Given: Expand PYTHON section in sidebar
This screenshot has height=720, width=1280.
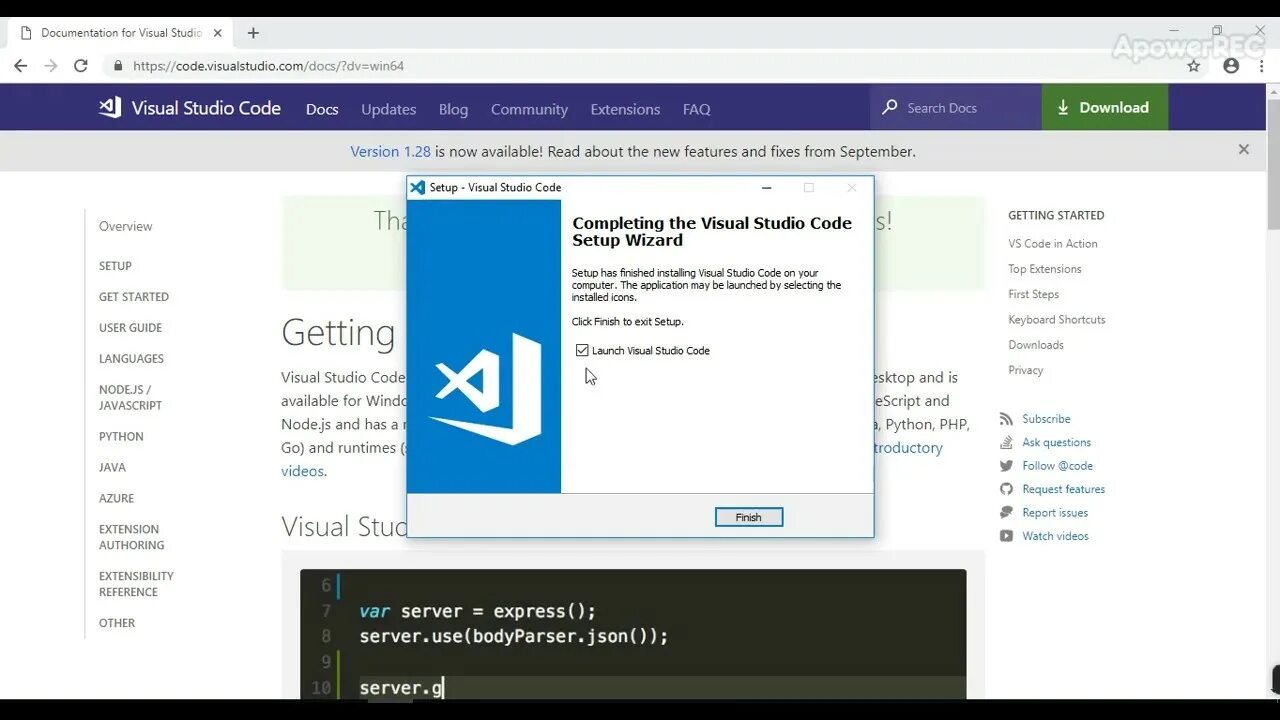Looking at the screenshot, I should click(x=121, y=437).
